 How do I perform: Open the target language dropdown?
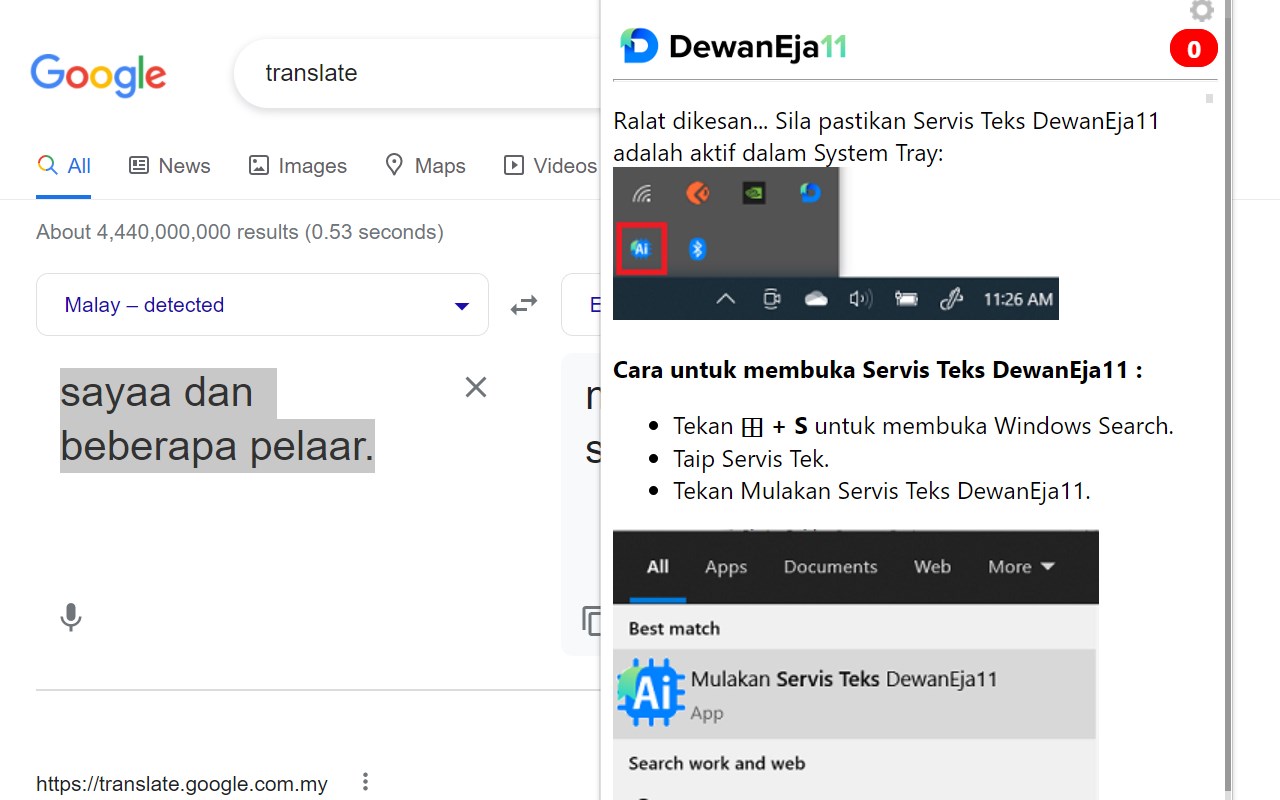(581, 305)
